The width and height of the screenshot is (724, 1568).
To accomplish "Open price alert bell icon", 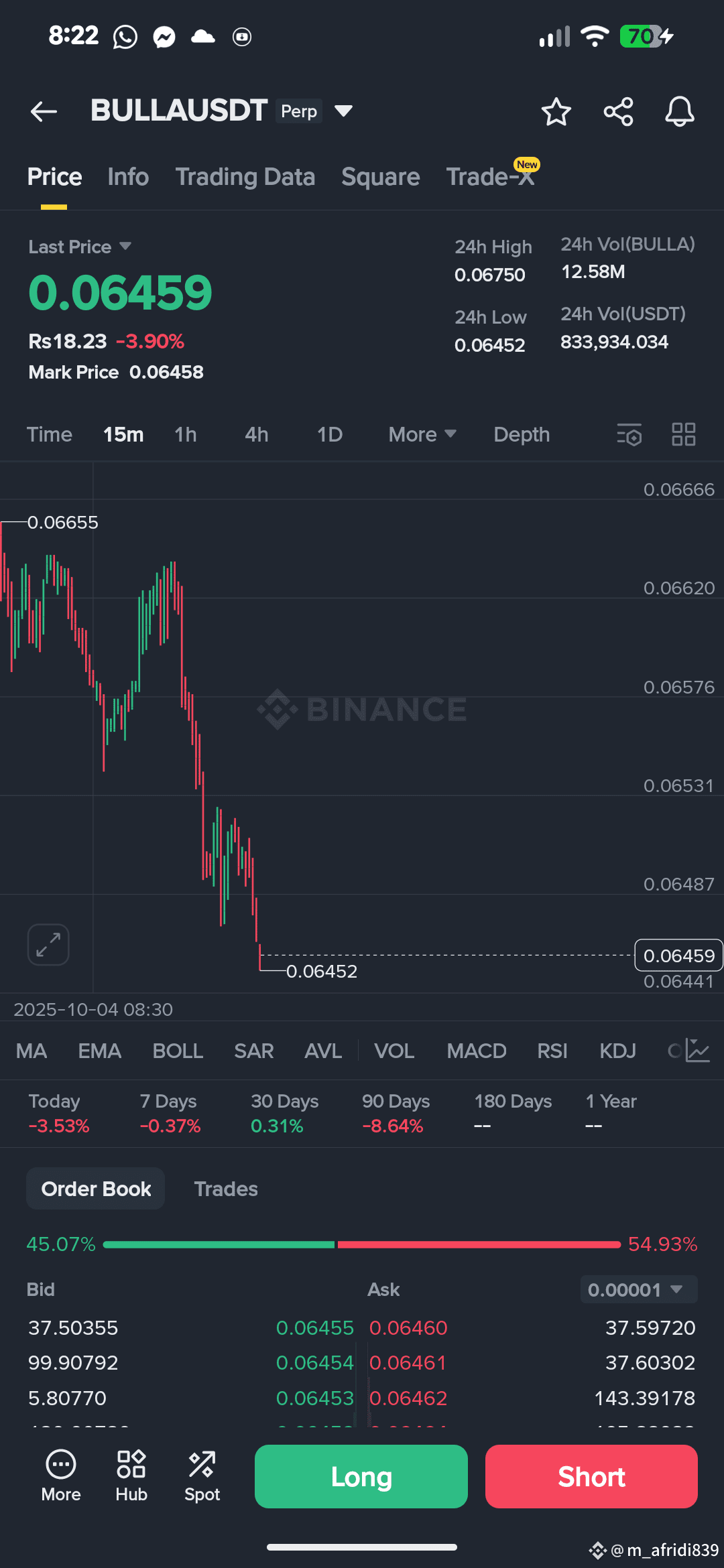I will (679, 111).
